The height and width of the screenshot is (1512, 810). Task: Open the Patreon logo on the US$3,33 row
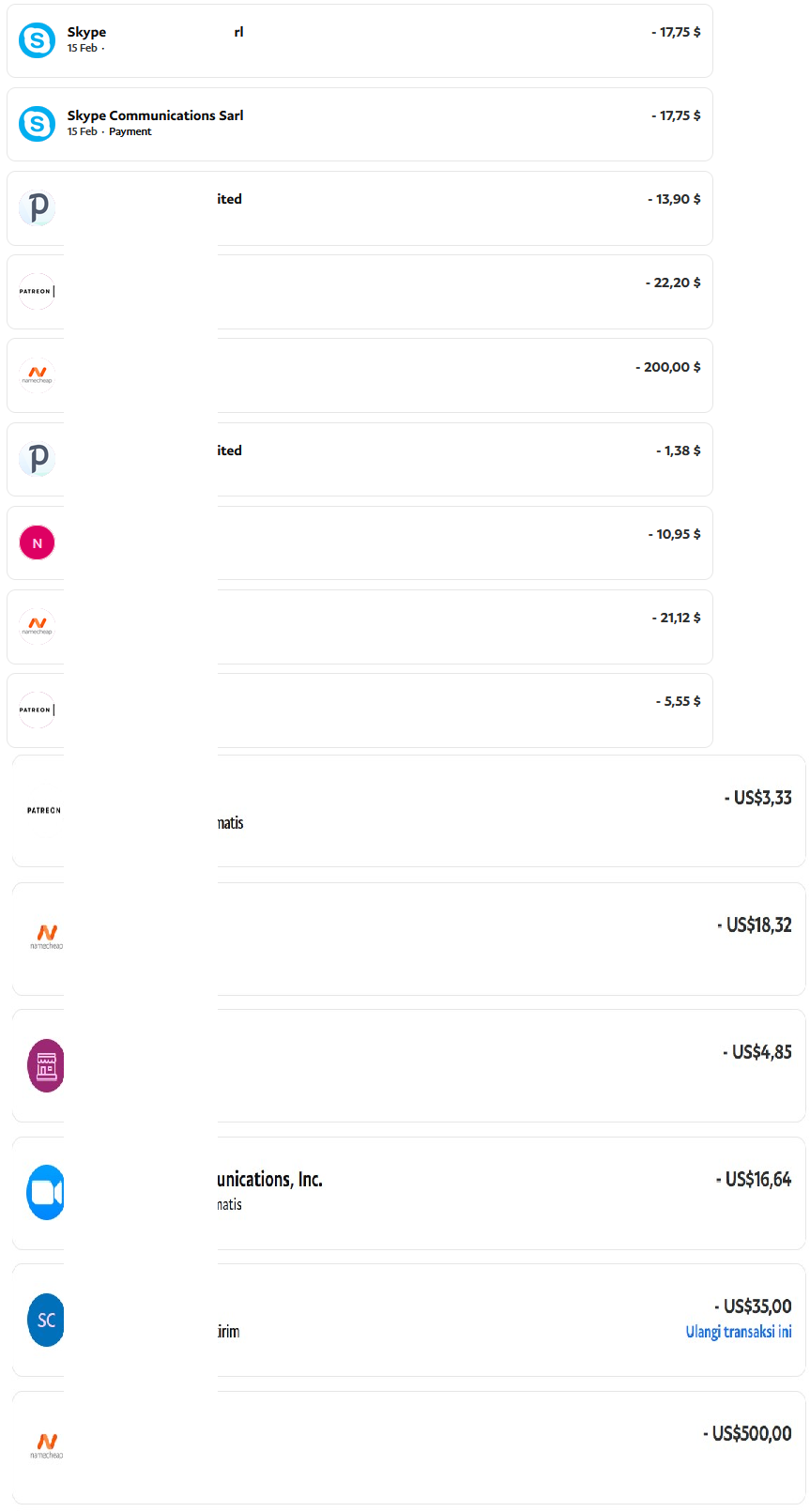click(x=44, y=810)
